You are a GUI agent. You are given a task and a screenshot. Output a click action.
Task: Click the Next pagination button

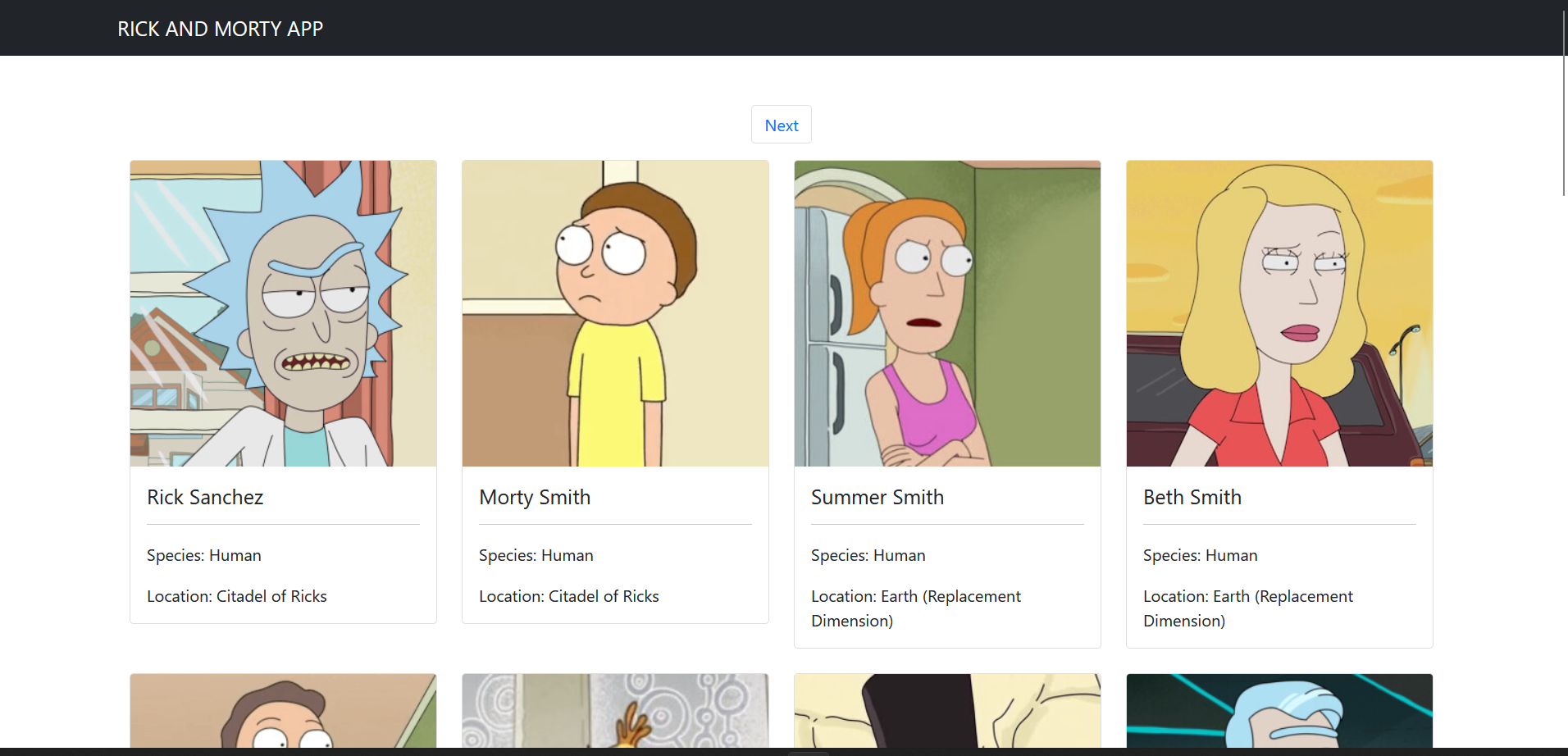781,125
